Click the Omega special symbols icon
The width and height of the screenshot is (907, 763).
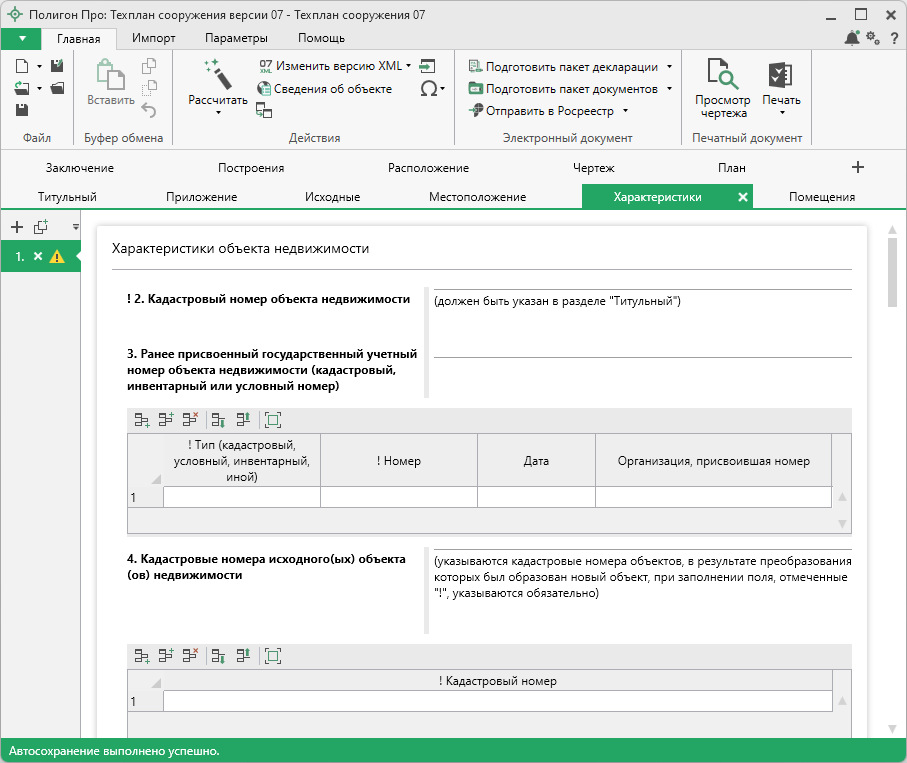[x=428, y=89]
